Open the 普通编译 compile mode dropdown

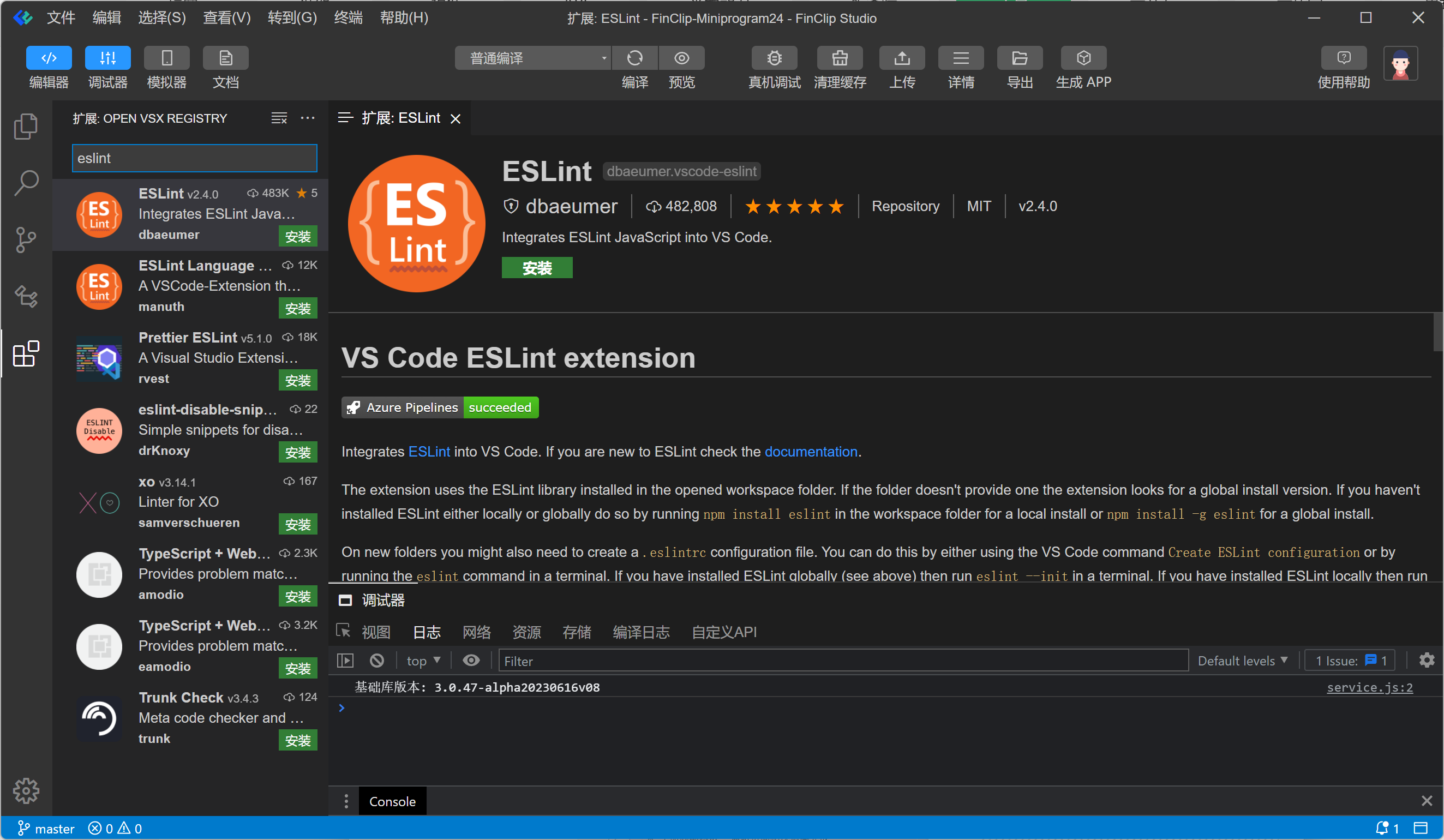[532, 58]
